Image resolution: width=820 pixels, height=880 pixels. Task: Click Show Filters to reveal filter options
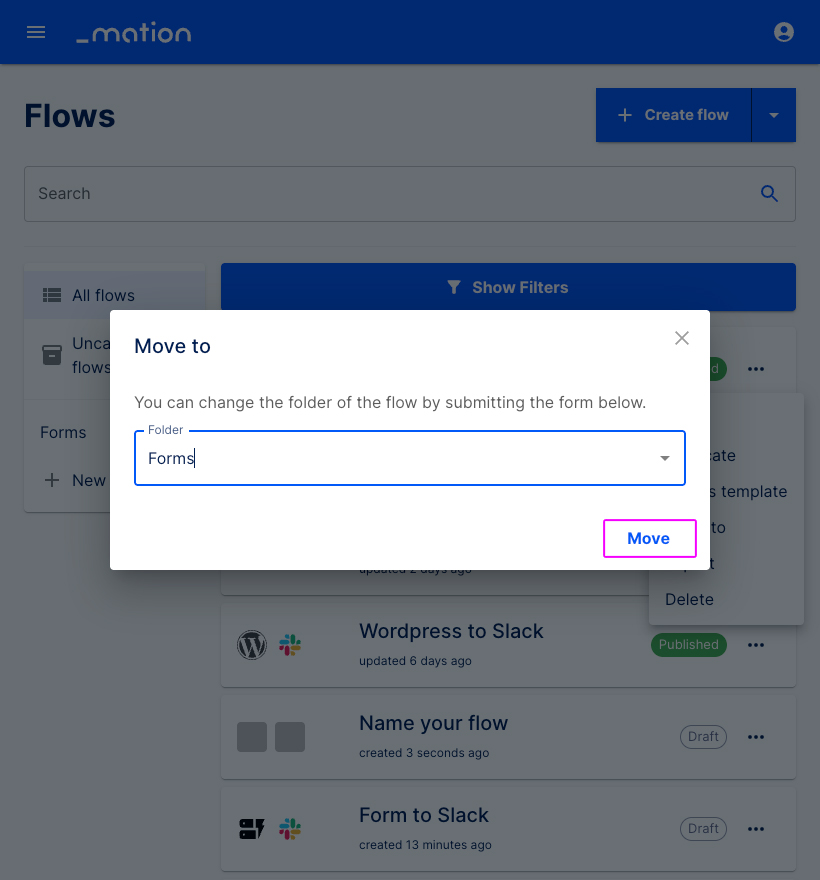coord(508,287)
